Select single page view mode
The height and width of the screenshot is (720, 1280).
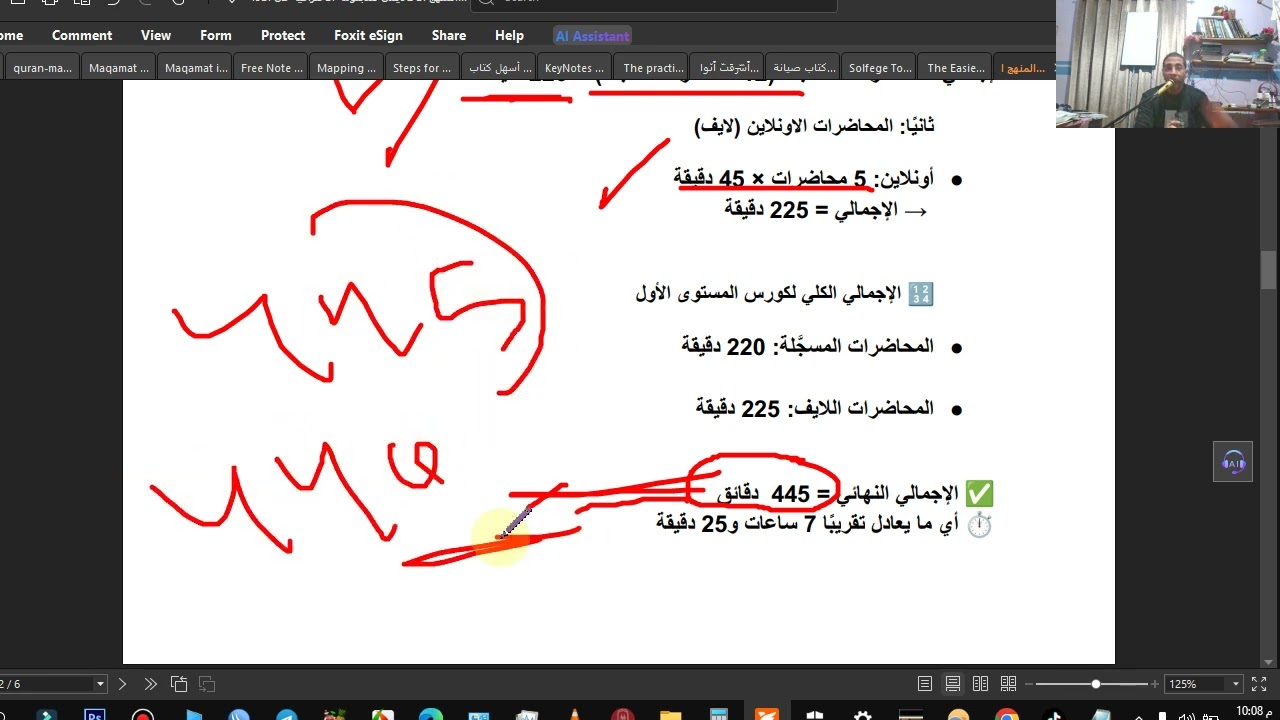[x=925, y=684]
